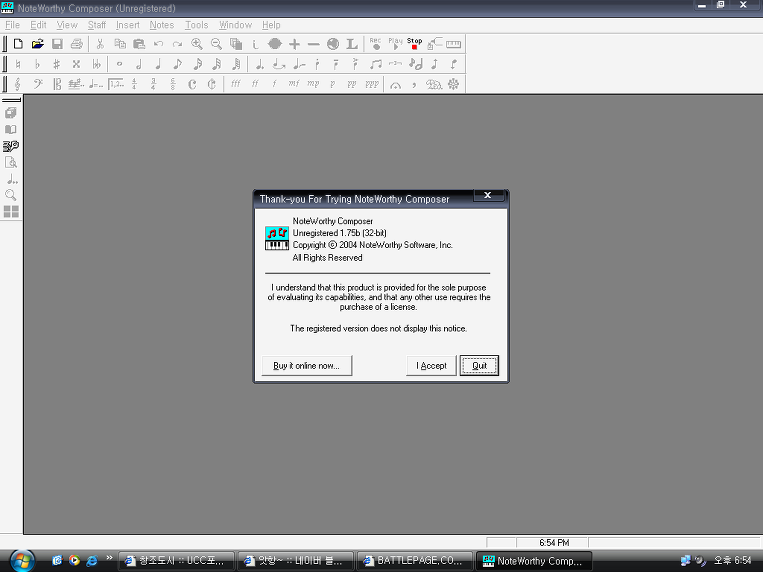This screenshot has width=763, height=572.
Task: Open the Tools menu
Action: 196,25
